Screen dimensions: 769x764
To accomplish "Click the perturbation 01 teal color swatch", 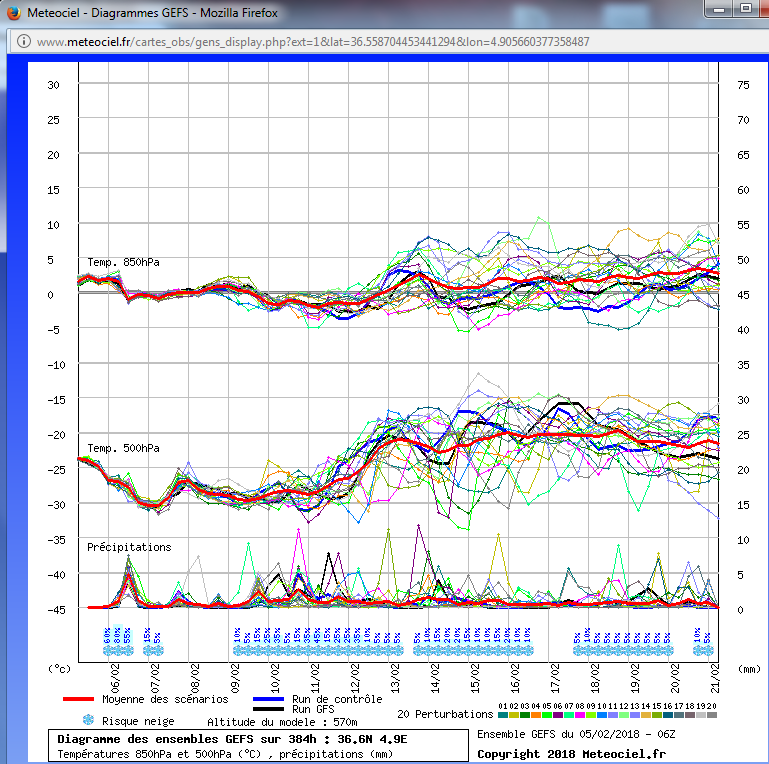I will (x=503, y=715).
